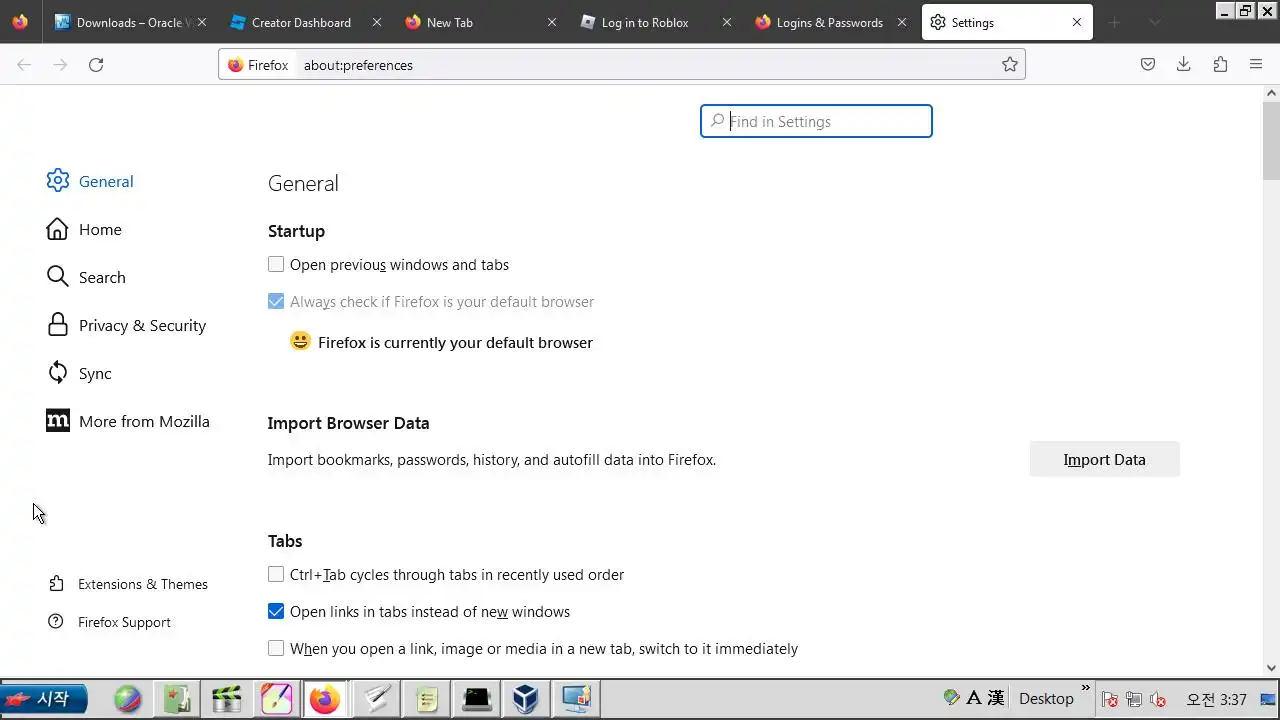Screen dimensions: 1280x720
Task: Click the Desktop toolbar label in taskbar
Action: pos(1046,699)
